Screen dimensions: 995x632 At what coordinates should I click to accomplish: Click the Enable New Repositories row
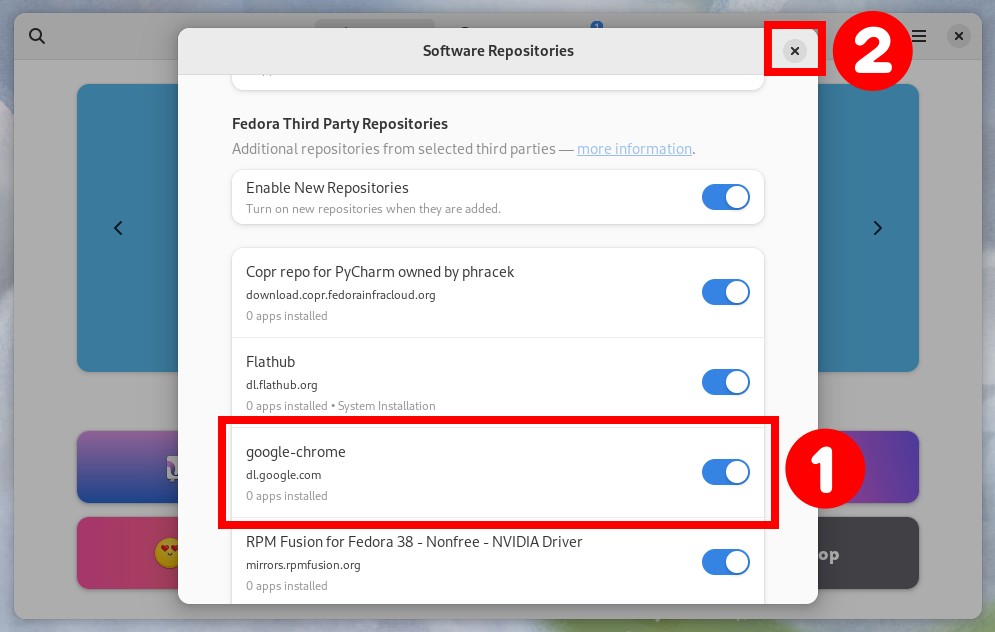point(498,197)
